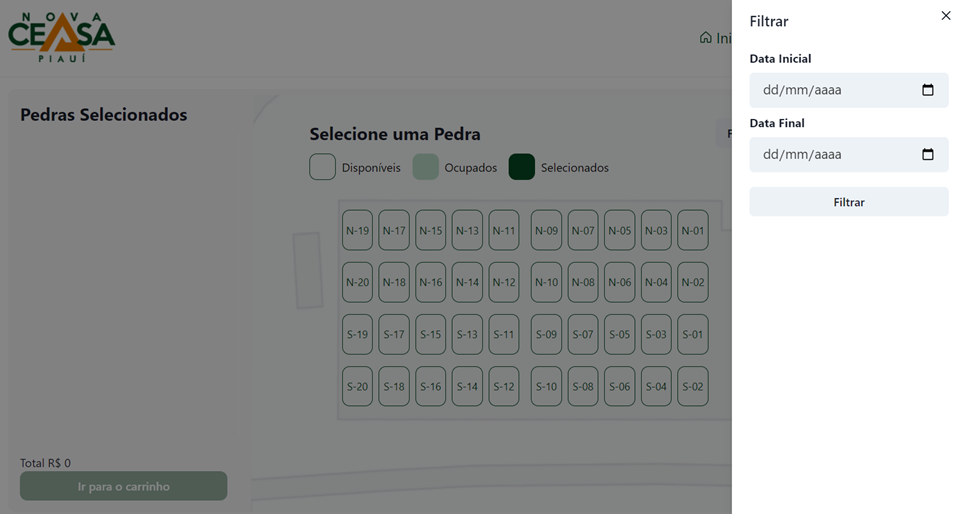Viewport: 964px width, 514px height.
Task: Choose stall N-14
Action: click(x=467, y=282)
